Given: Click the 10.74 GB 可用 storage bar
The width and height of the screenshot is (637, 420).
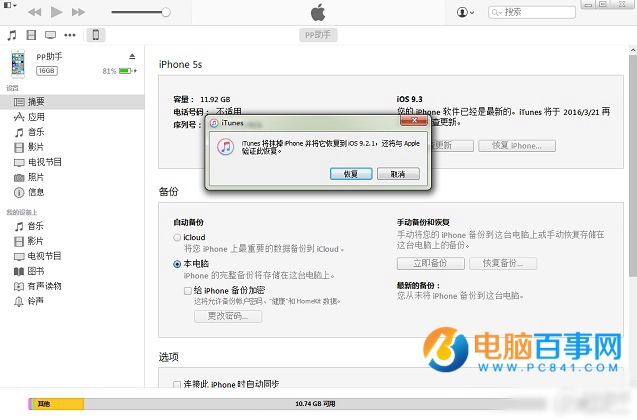Looking at the screenshot, I should (315, 404).
